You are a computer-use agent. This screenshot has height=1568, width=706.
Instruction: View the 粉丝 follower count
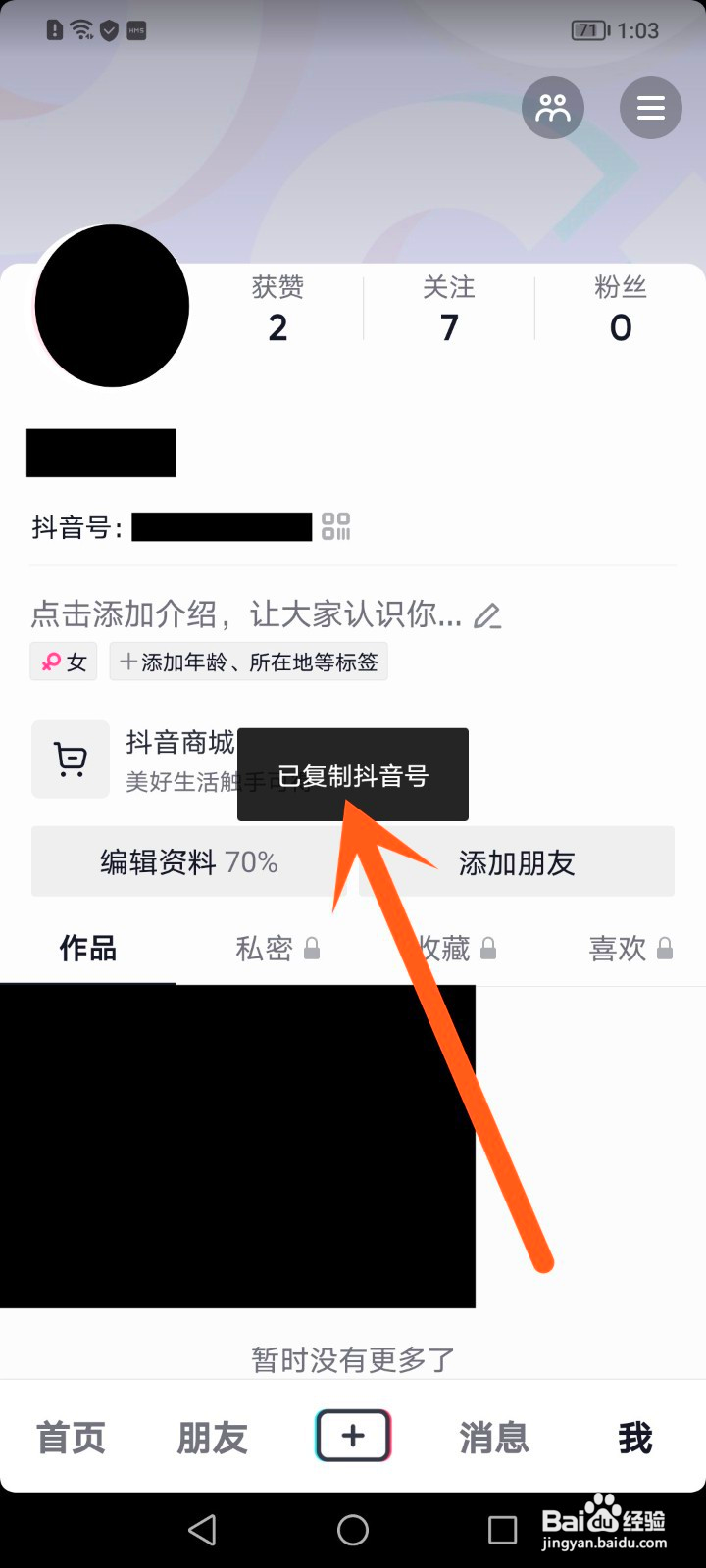[x=621, y=309]
